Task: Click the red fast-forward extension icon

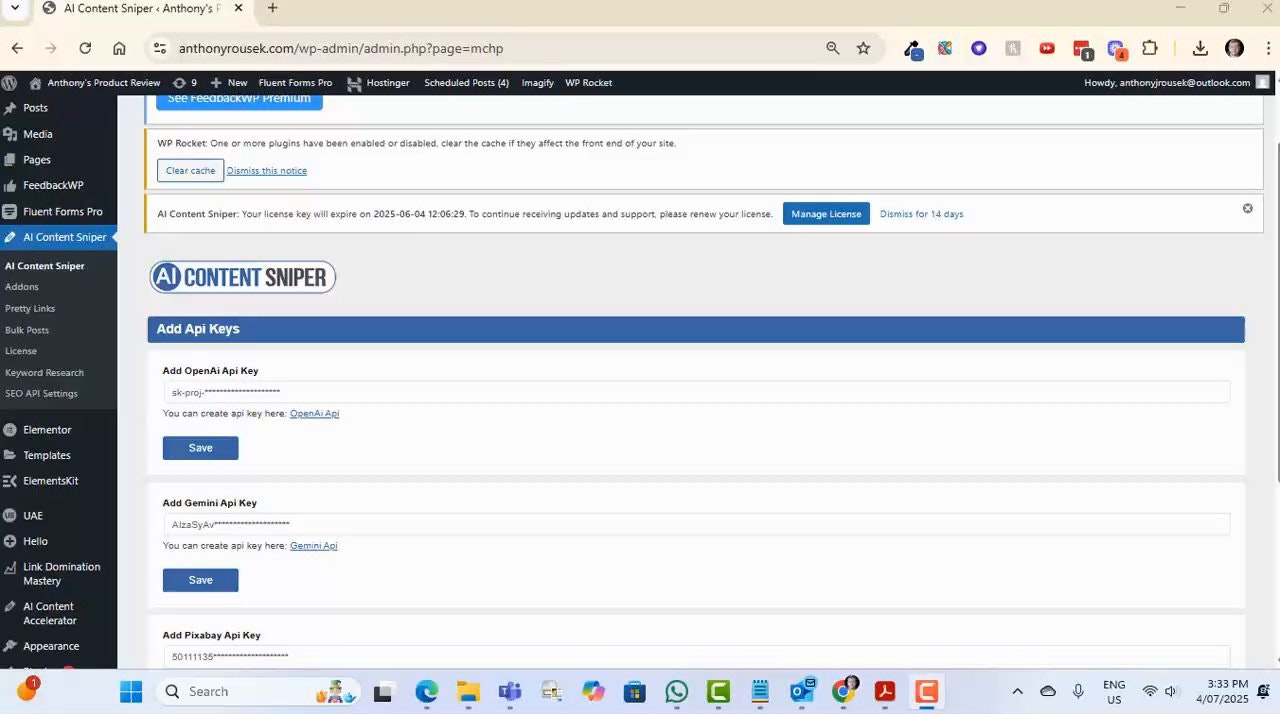Action: point(1046,48)
